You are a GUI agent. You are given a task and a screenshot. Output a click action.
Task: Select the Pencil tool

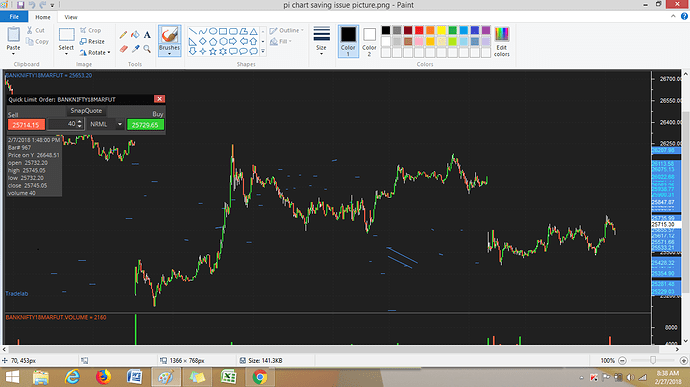tap(124, 35)
